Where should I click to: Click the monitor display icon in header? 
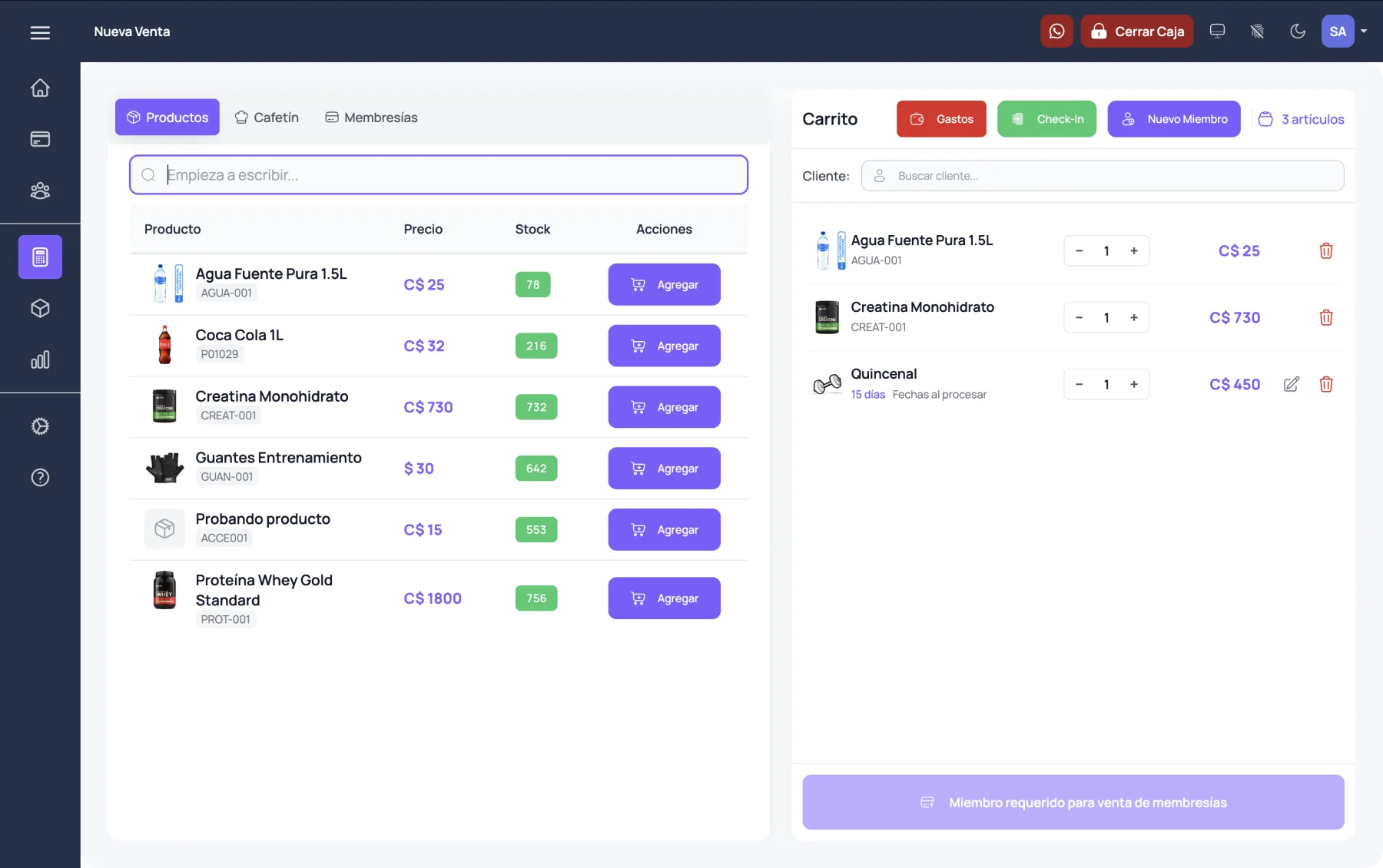click(x=1217, y=31)
